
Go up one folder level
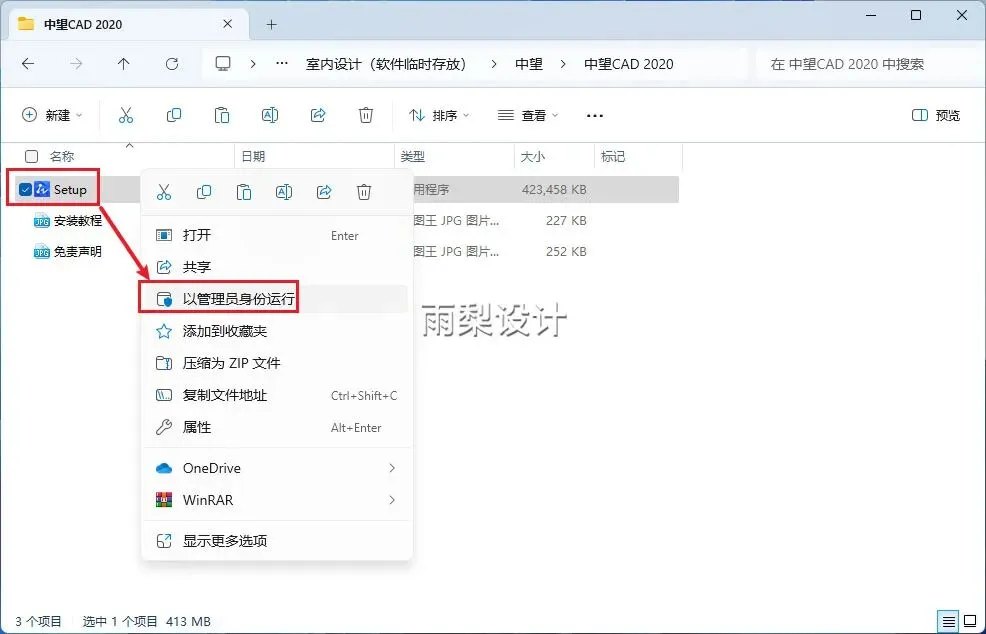click(x=123, y=64)
